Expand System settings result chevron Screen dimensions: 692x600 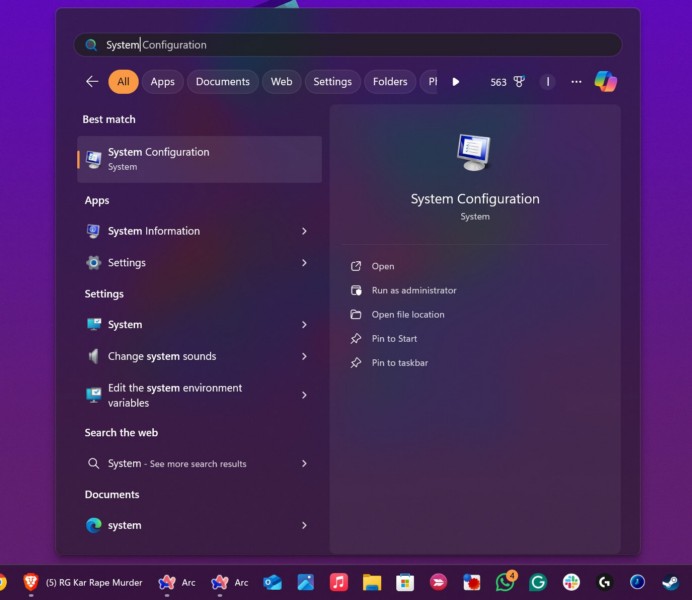tap(304, 325)
